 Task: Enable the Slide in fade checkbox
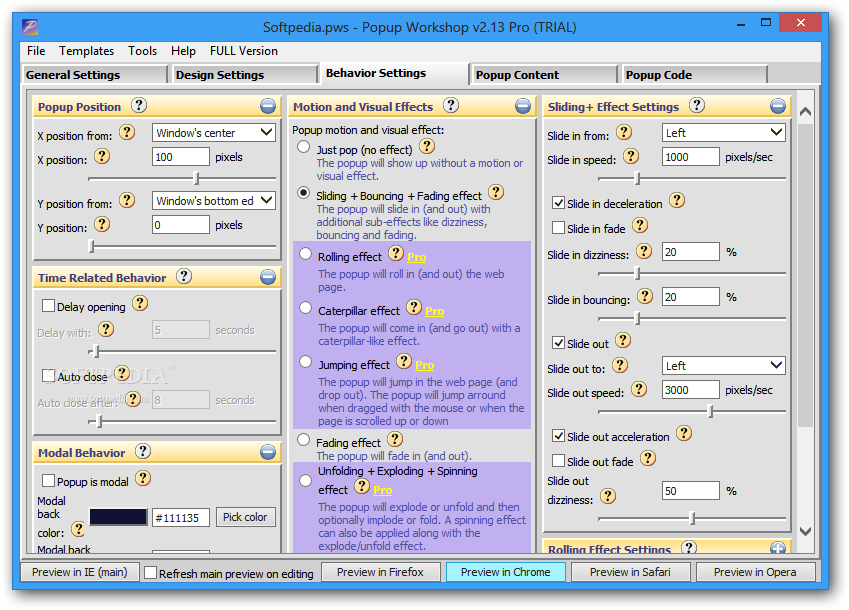coord(558,228)
